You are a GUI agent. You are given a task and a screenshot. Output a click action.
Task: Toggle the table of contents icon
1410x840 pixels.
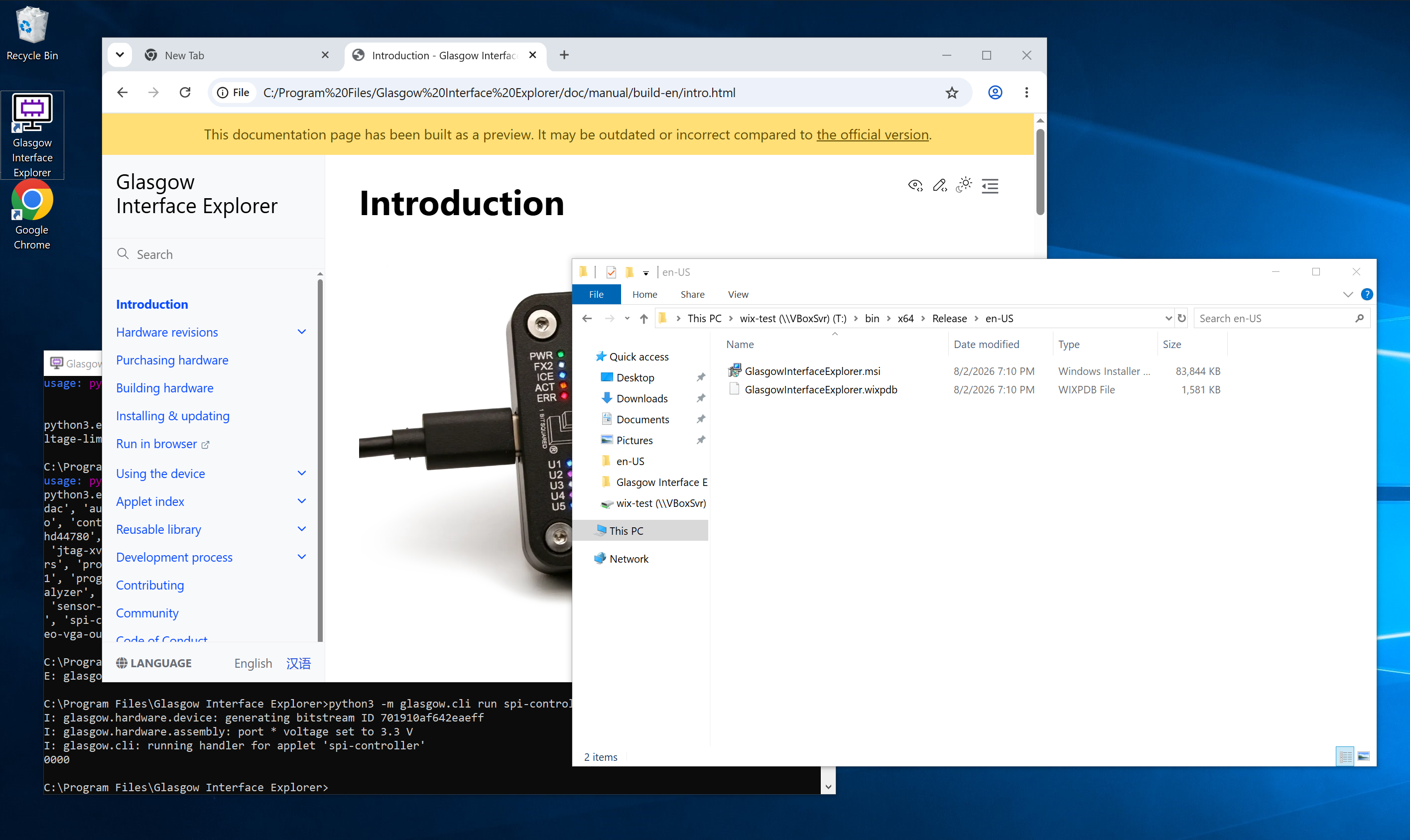[990, 186]
